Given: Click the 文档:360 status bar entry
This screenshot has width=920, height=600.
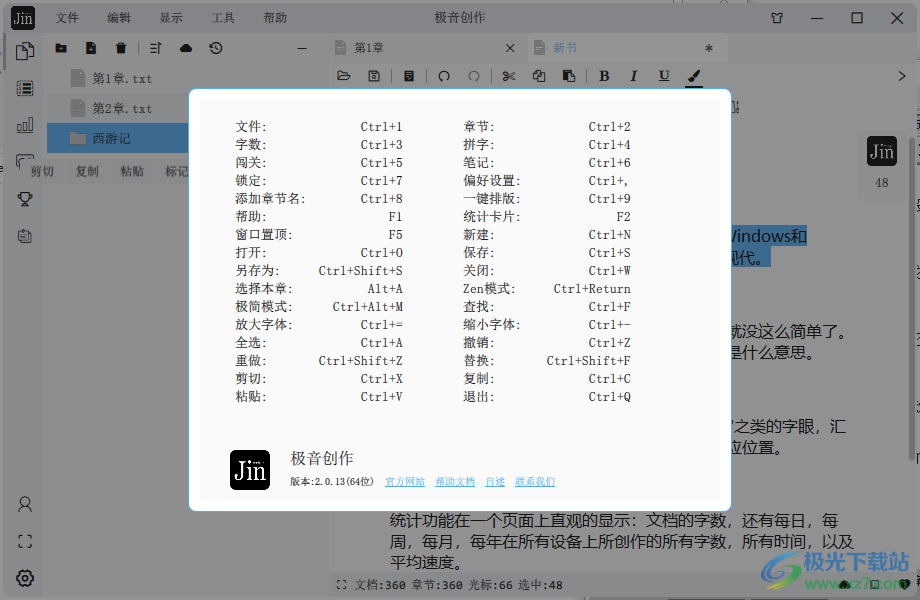Looking at the screenshot, I should tap(380, 585).
